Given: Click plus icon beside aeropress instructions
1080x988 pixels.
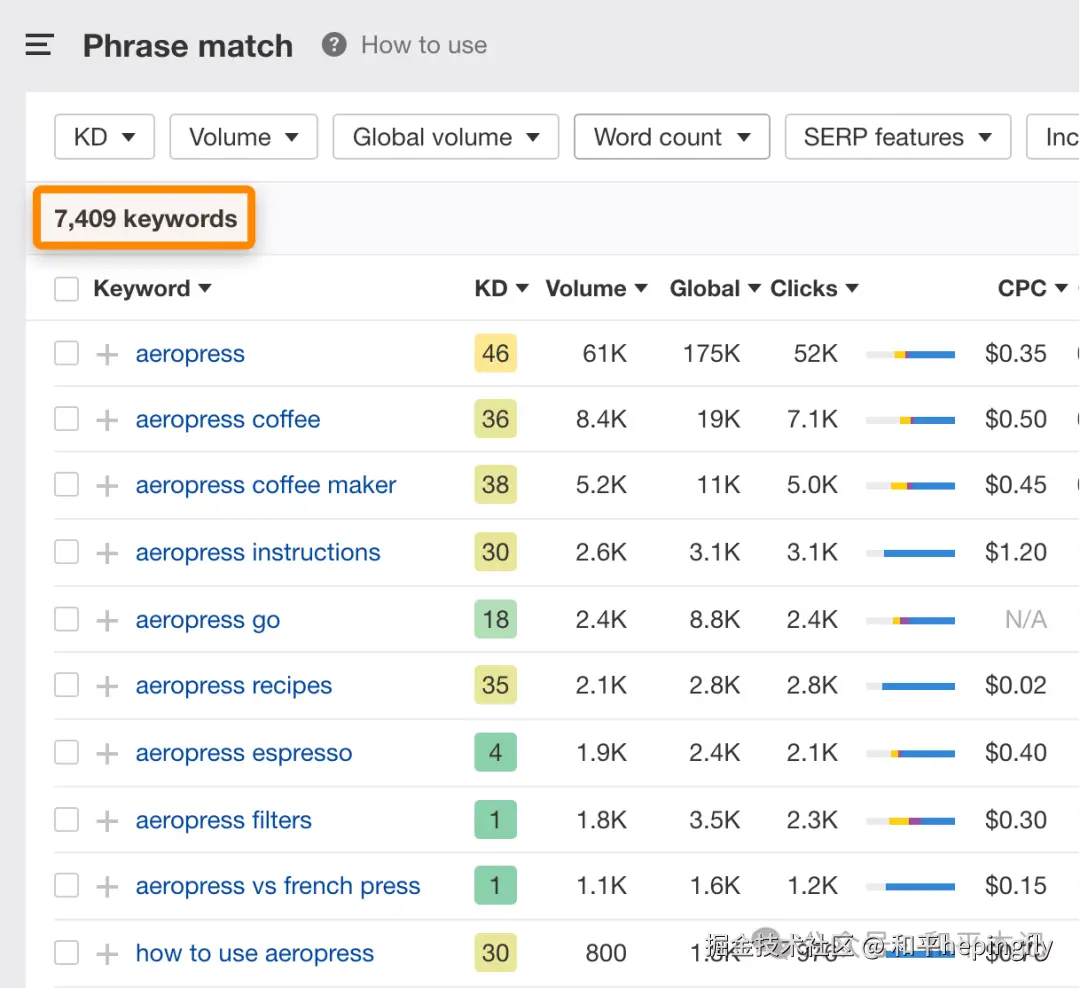Looking at the screenshot, I should pos(107,553).
